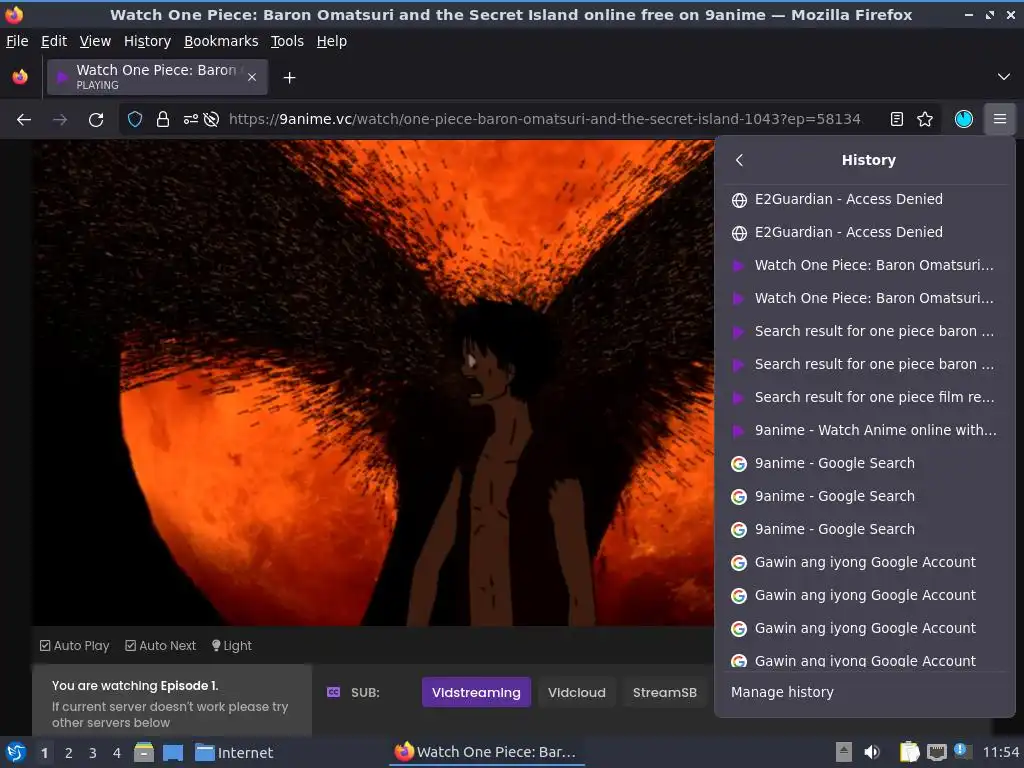Click the forward navigation arrow
This screenshot has width=1024, height=768.
[x=60, y=120]
